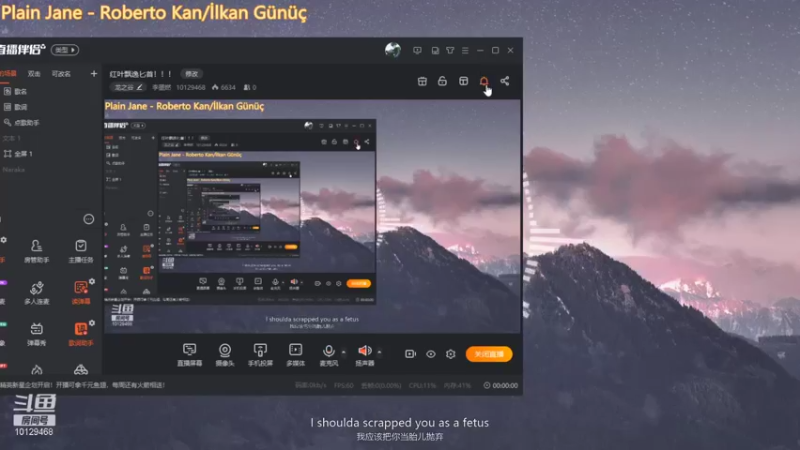Click the save/disk icon in title bar
800x450 pixels.
tap(435, 51)
